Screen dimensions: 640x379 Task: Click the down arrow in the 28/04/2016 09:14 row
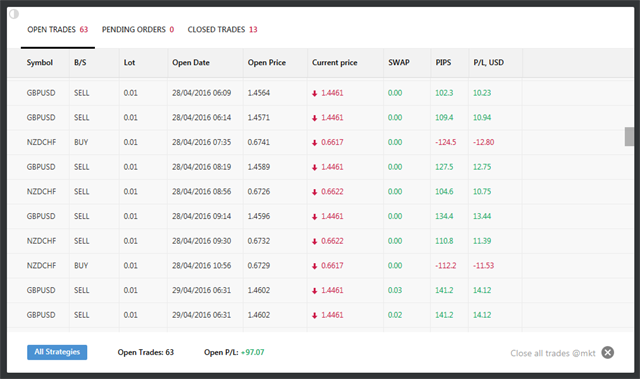(314, 217)
